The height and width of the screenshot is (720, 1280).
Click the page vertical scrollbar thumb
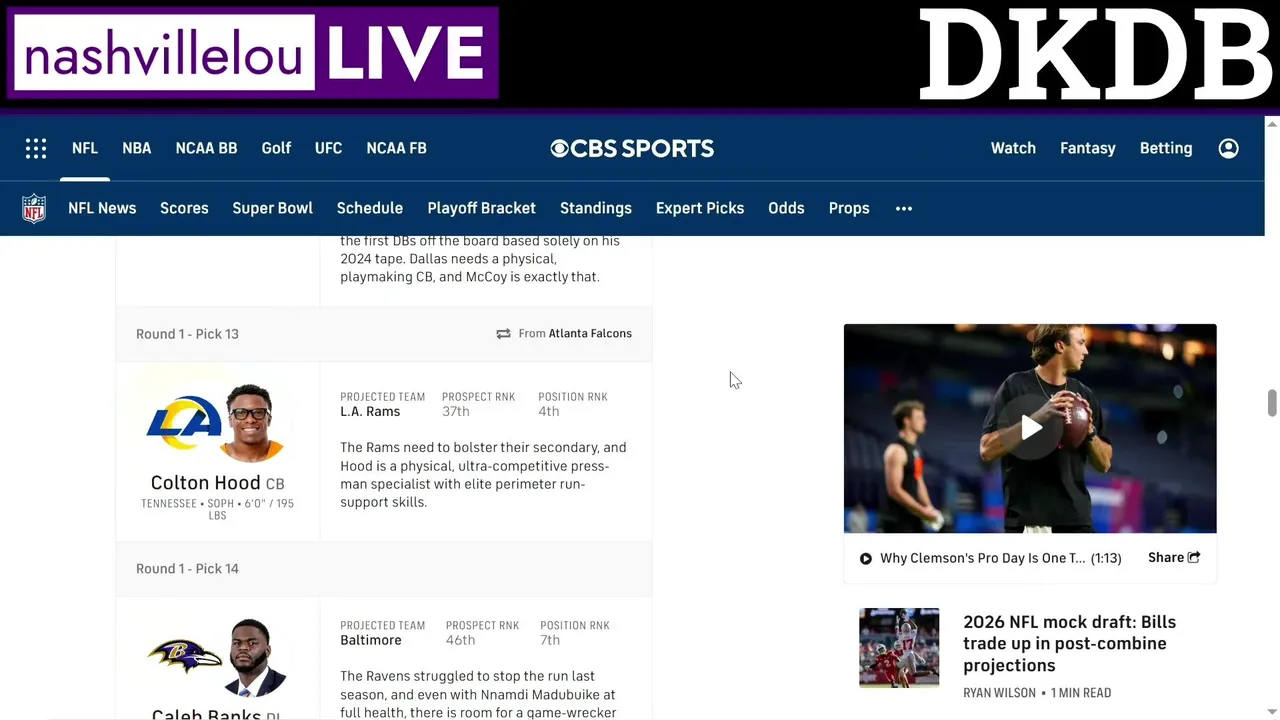(1272, 403)
